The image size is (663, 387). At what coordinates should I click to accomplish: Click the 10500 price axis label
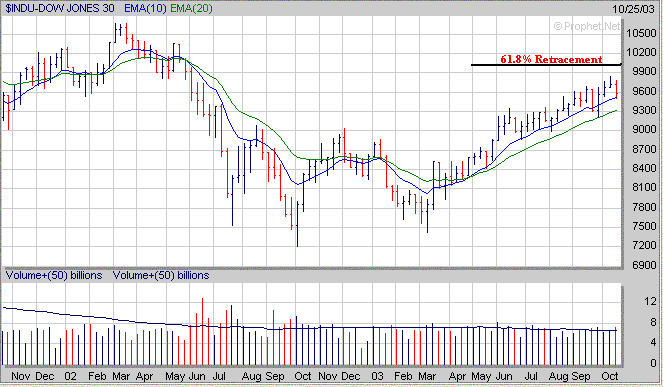click(x=641, y=33)
